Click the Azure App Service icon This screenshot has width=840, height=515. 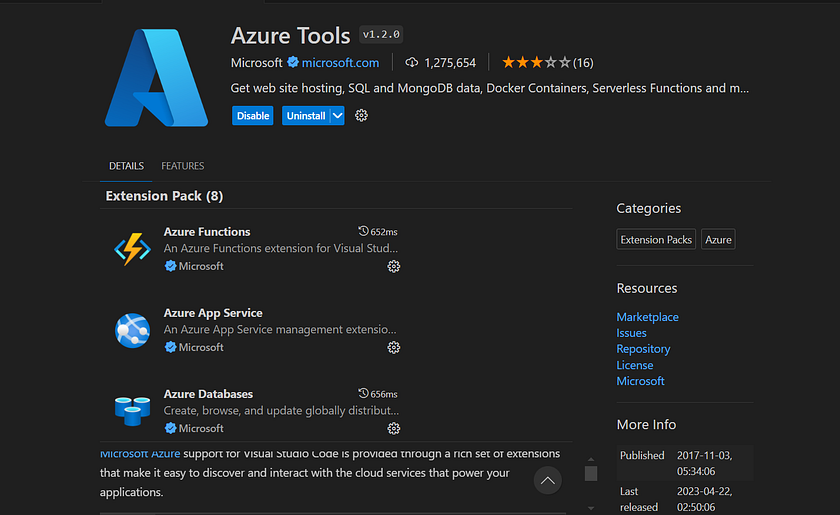click(x=132, y=329)
